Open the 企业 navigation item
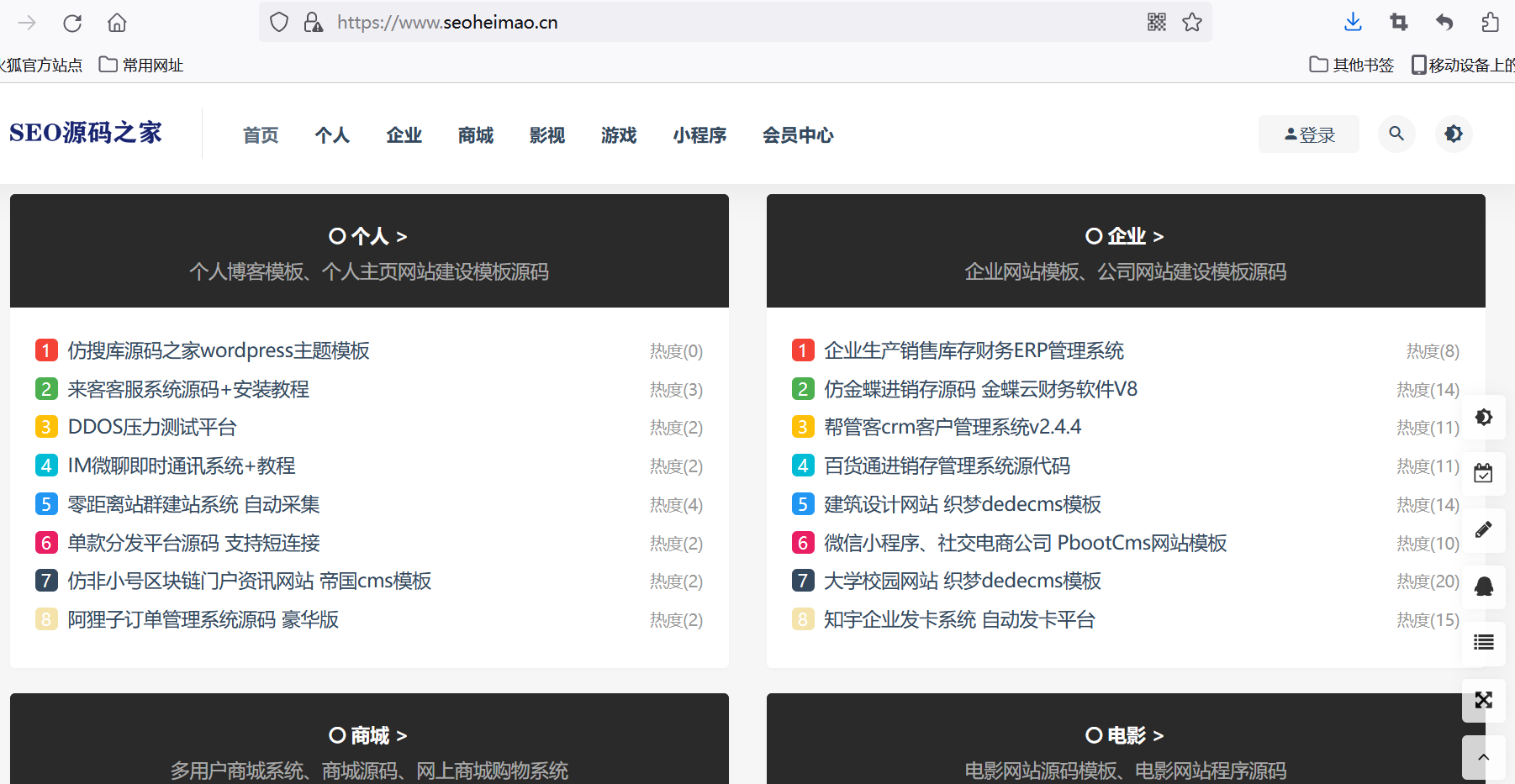Viewport: 1515px width, 784px height. [x=404, y=135]
